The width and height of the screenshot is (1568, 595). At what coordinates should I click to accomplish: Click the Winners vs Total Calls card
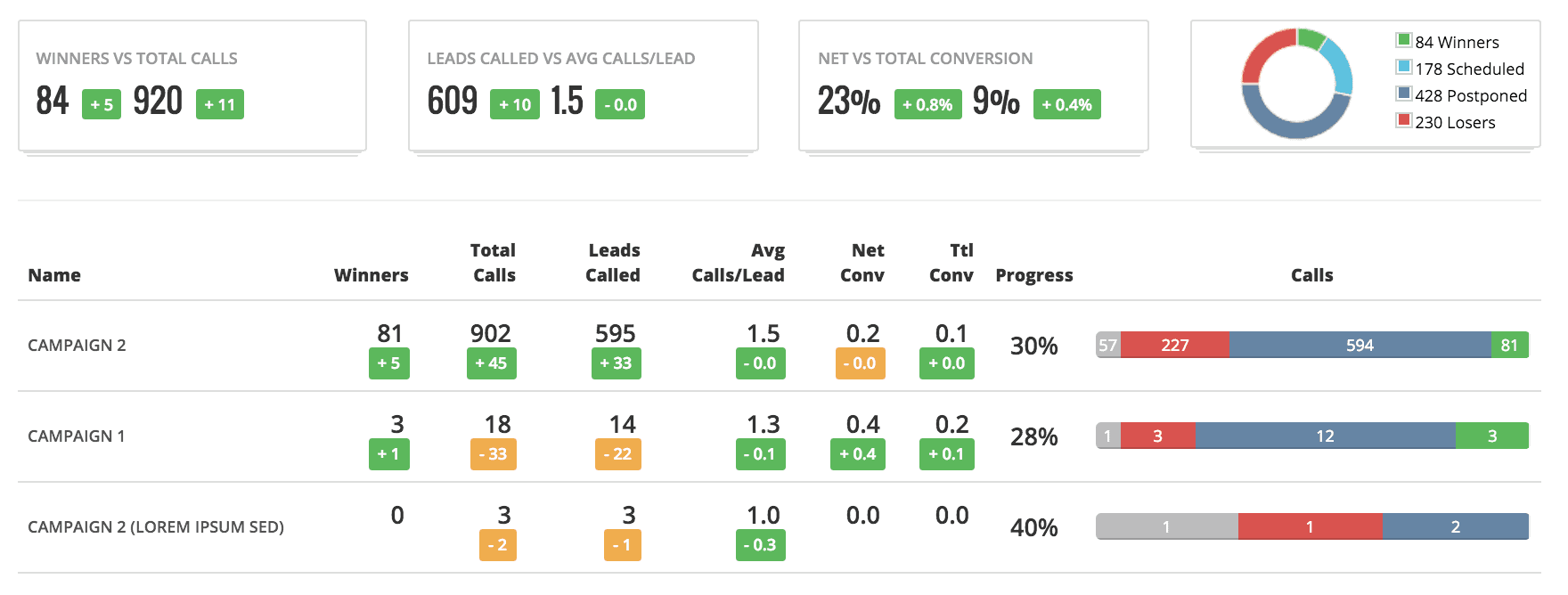click(x=192, y=86)
